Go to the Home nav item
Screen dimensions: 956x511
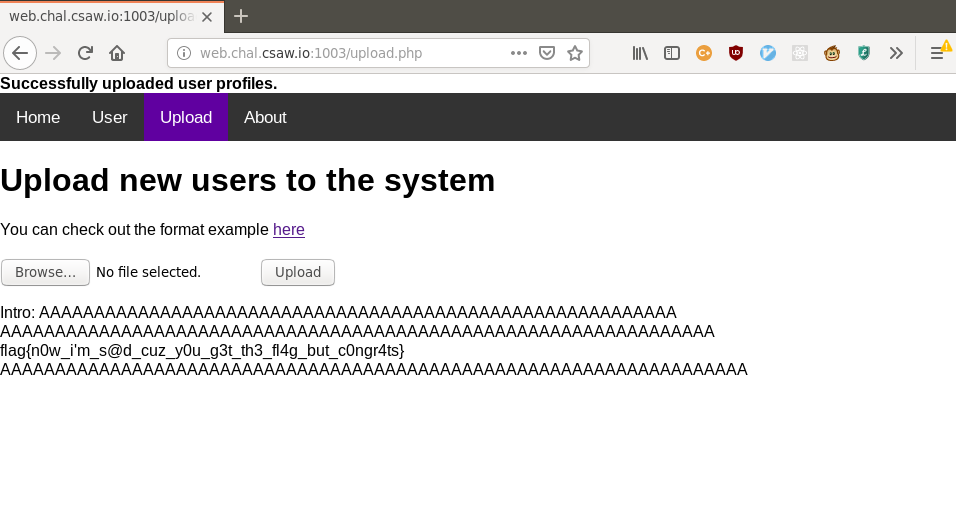click(x=38, y=117)
